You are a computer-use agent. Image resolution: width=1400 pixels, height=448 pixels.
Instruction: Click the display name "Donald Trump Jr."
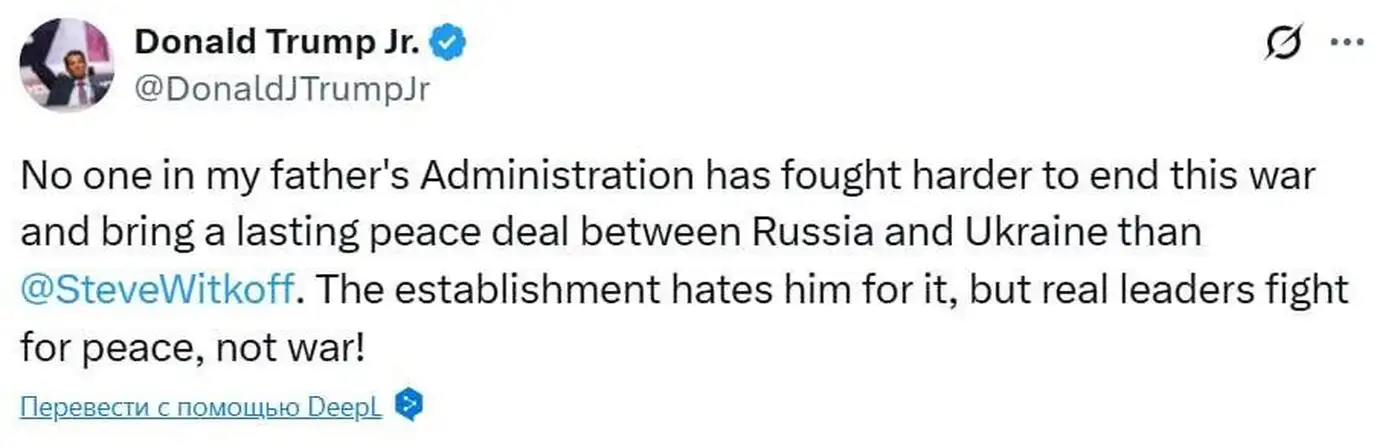click(x=276, y=42)
